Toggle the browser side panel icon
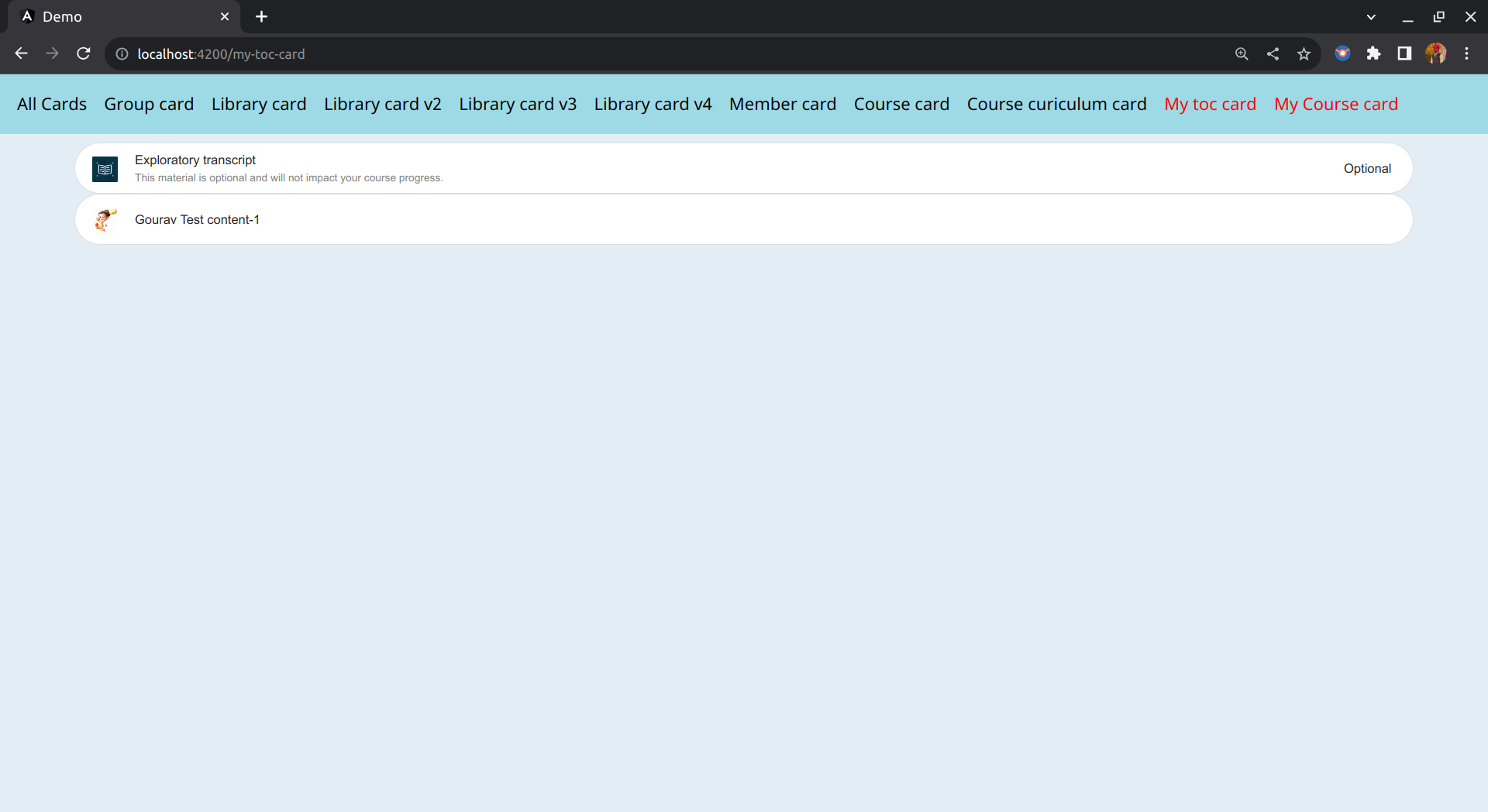This screenshot has width=1488, height=812. tap(1404, 53)
